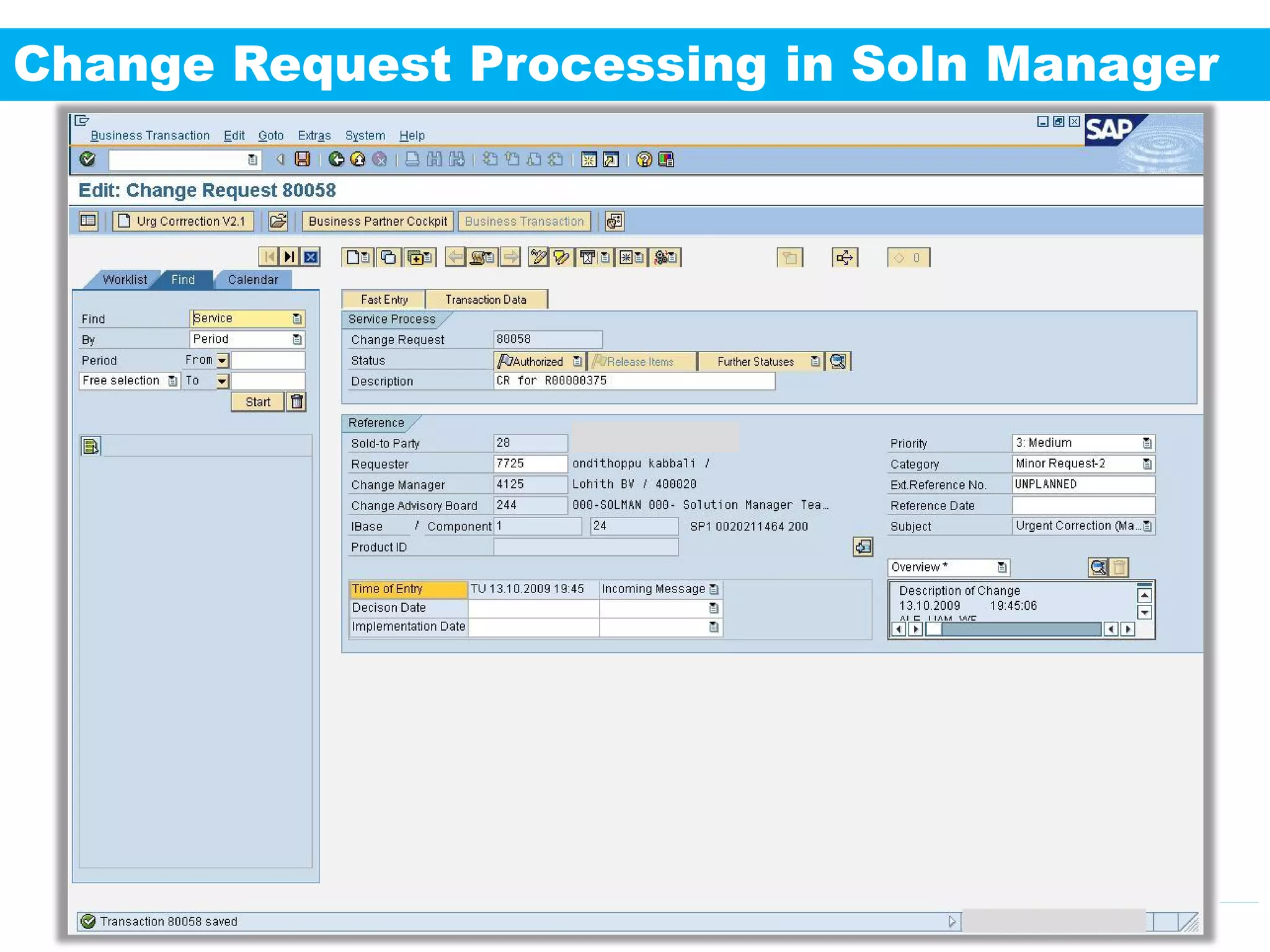Open the Extras menu

click(314, 135)
